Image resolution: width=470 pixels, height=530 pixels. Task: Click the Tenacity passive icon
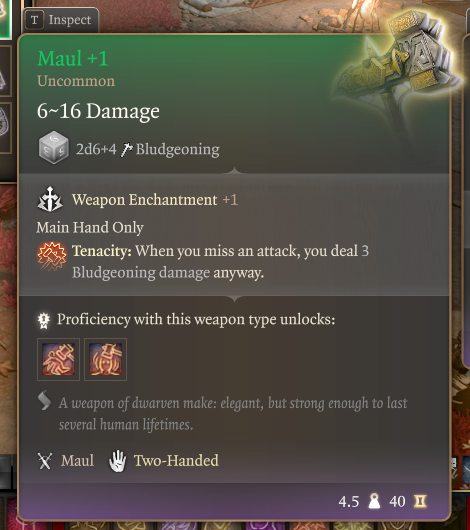point(51,257)
